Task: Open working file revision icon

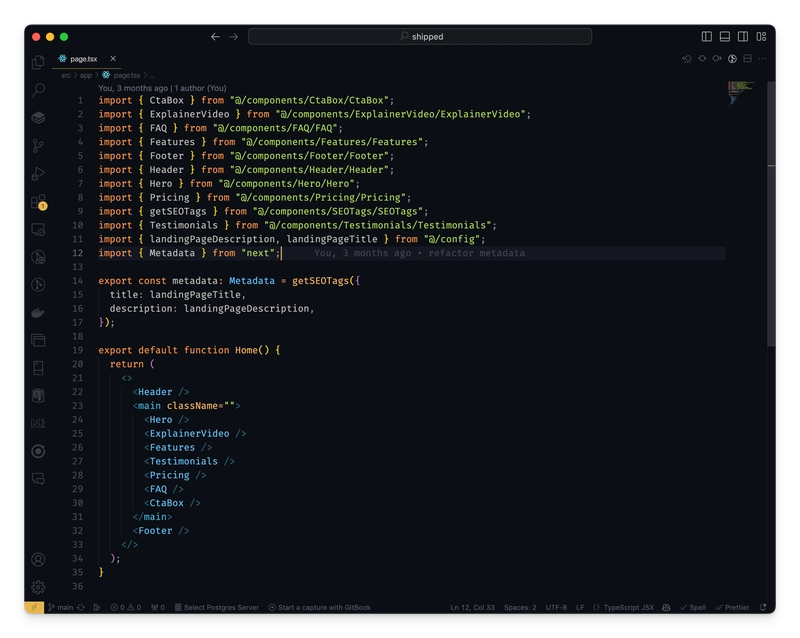Action: coord(703,59)
